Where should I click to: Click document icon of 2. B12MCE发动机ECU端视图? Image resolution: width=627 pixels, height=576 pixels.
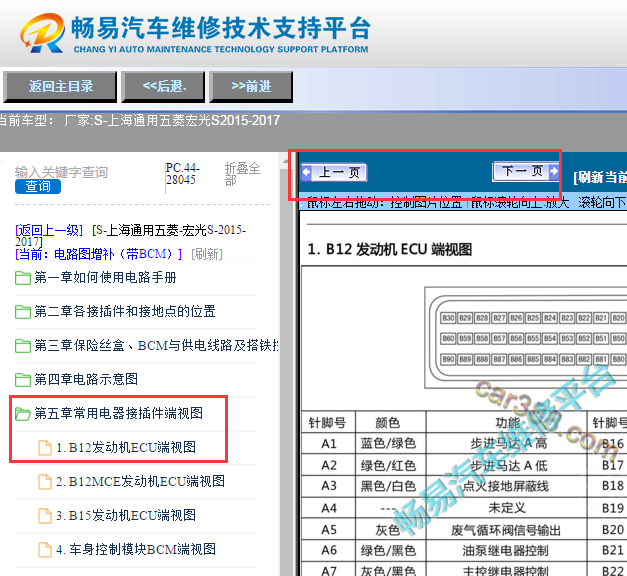point(45,482)
